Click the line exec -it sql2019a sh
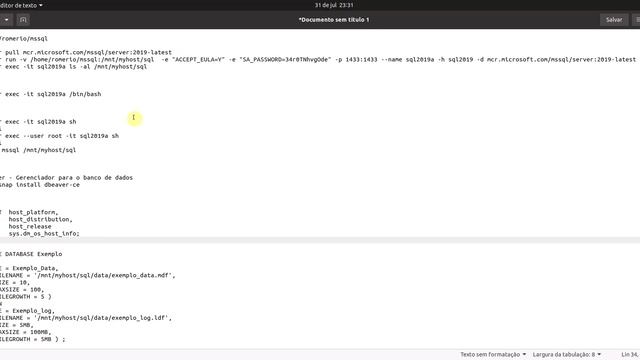This screenshot has height=360, width=640. (40, 122)
